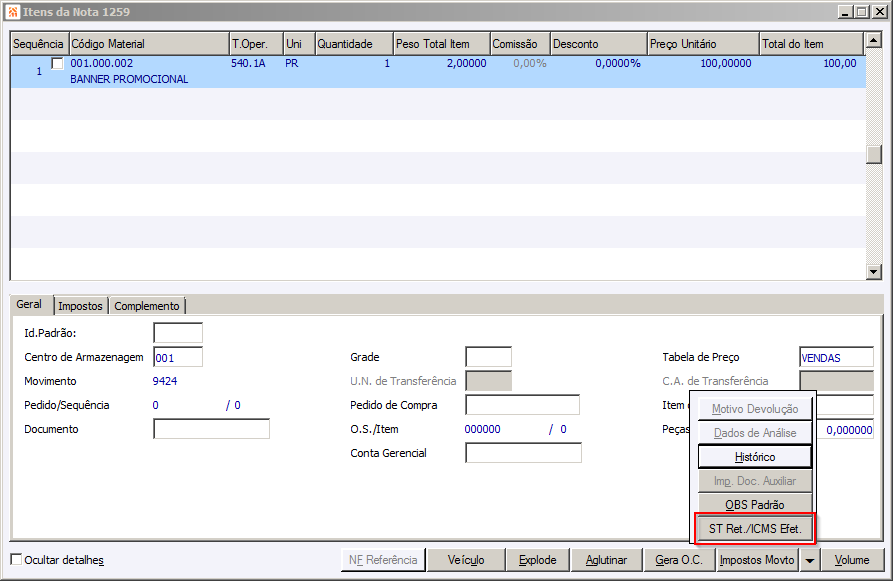Click the Uni column header
The image size is (893, 581).
click(x=299, y=44)
